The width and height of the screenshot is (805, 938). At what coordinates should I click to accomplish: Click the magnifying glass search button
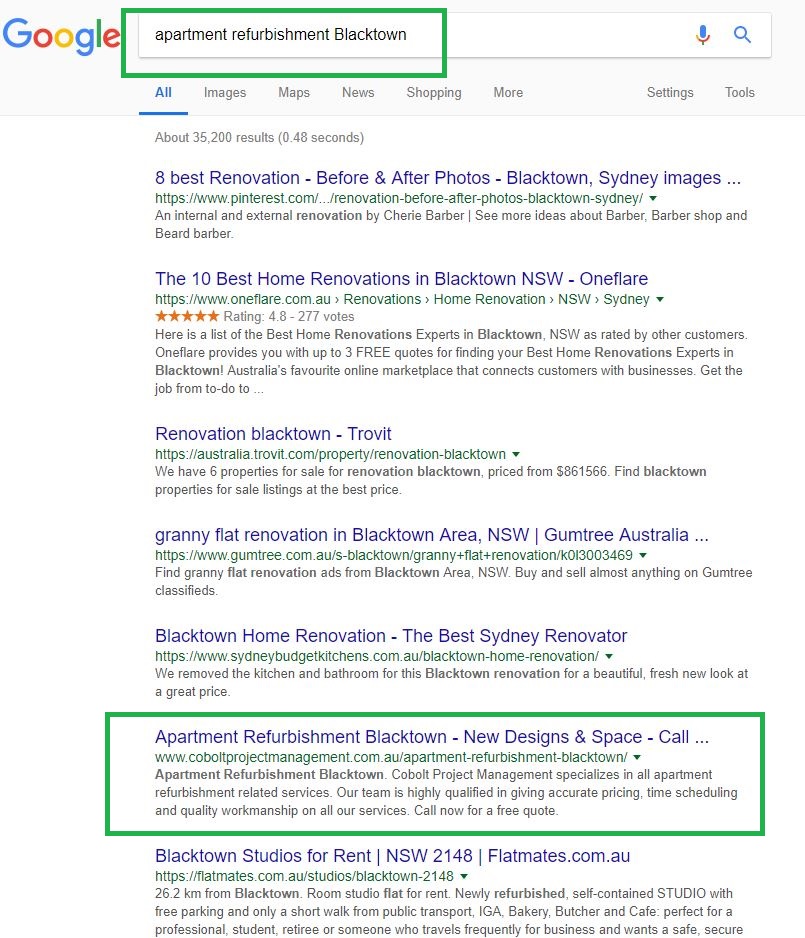(x=742, y=35)
